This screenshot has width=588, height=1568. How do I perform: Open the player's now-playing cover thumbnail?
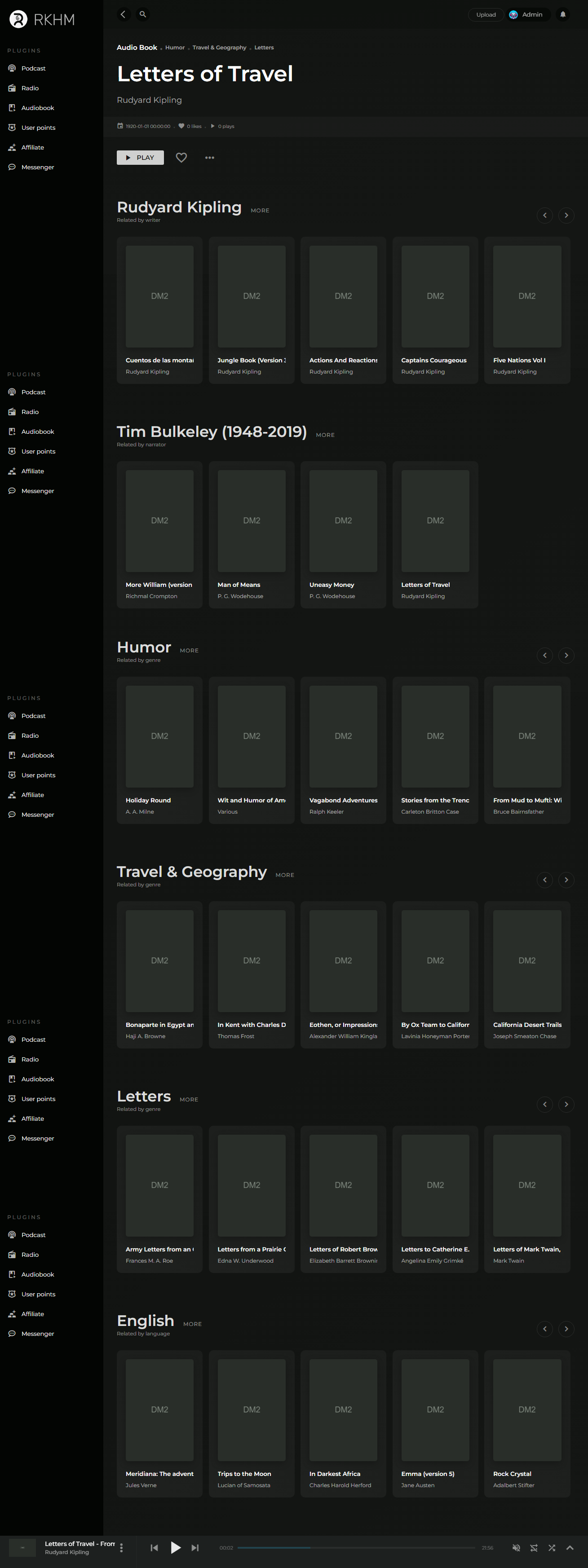pyautogui.click(x=22, y=1547)
